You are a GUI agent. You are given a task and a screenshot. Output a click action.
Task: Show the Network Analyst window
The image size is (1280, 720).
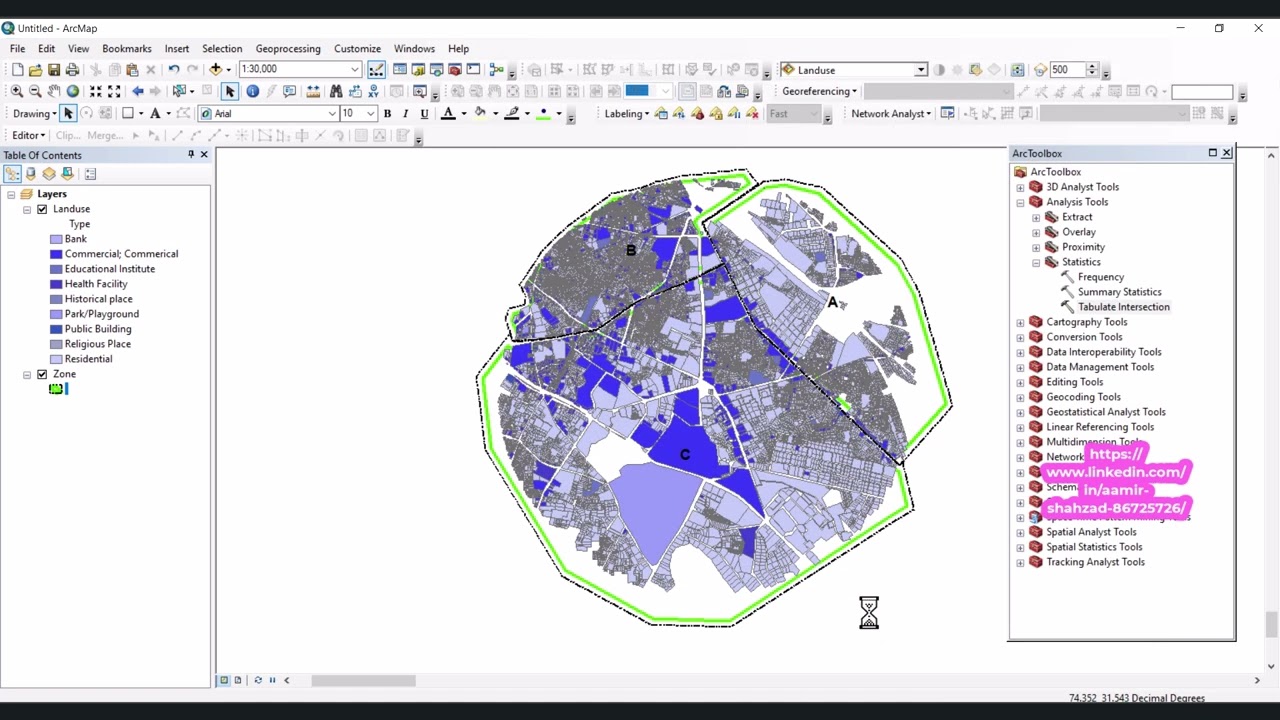point(947,113)
